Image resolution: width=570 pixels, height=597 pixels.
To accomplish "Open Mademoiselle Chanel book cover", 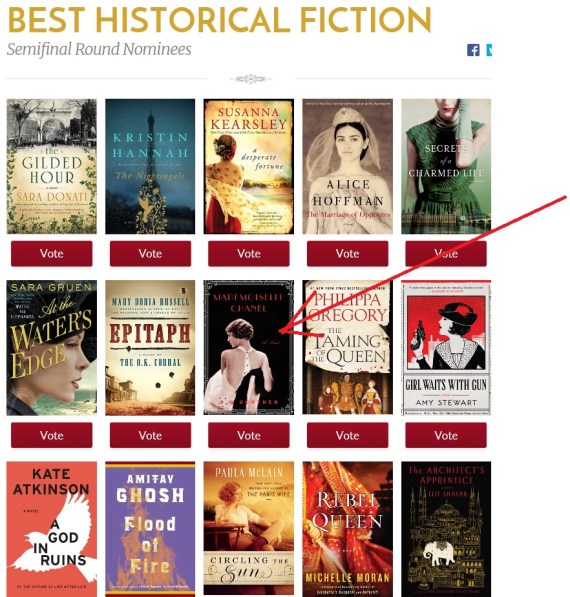I will 249,347.
